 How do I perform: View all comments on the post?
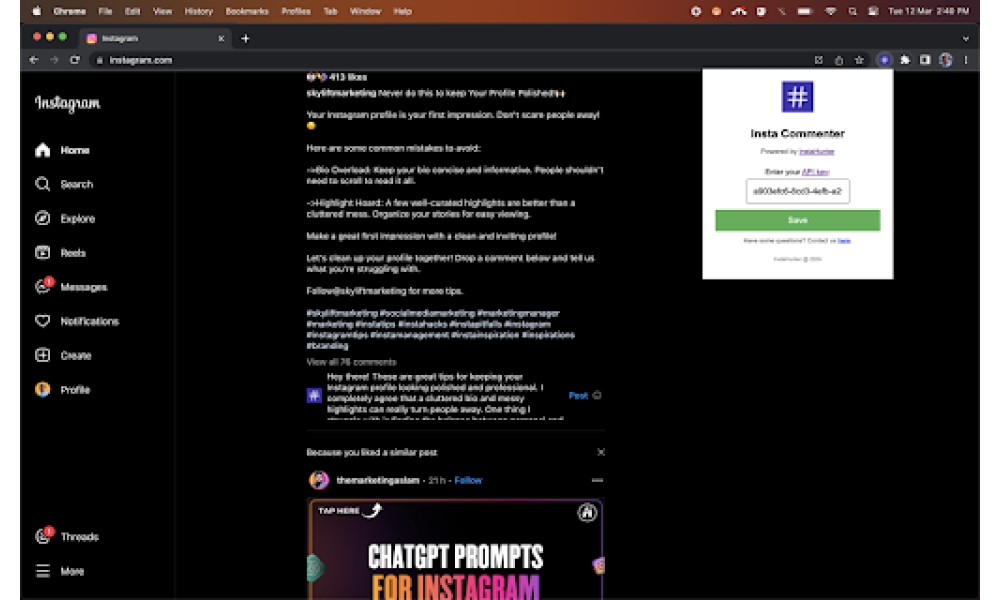coord(351,362)
